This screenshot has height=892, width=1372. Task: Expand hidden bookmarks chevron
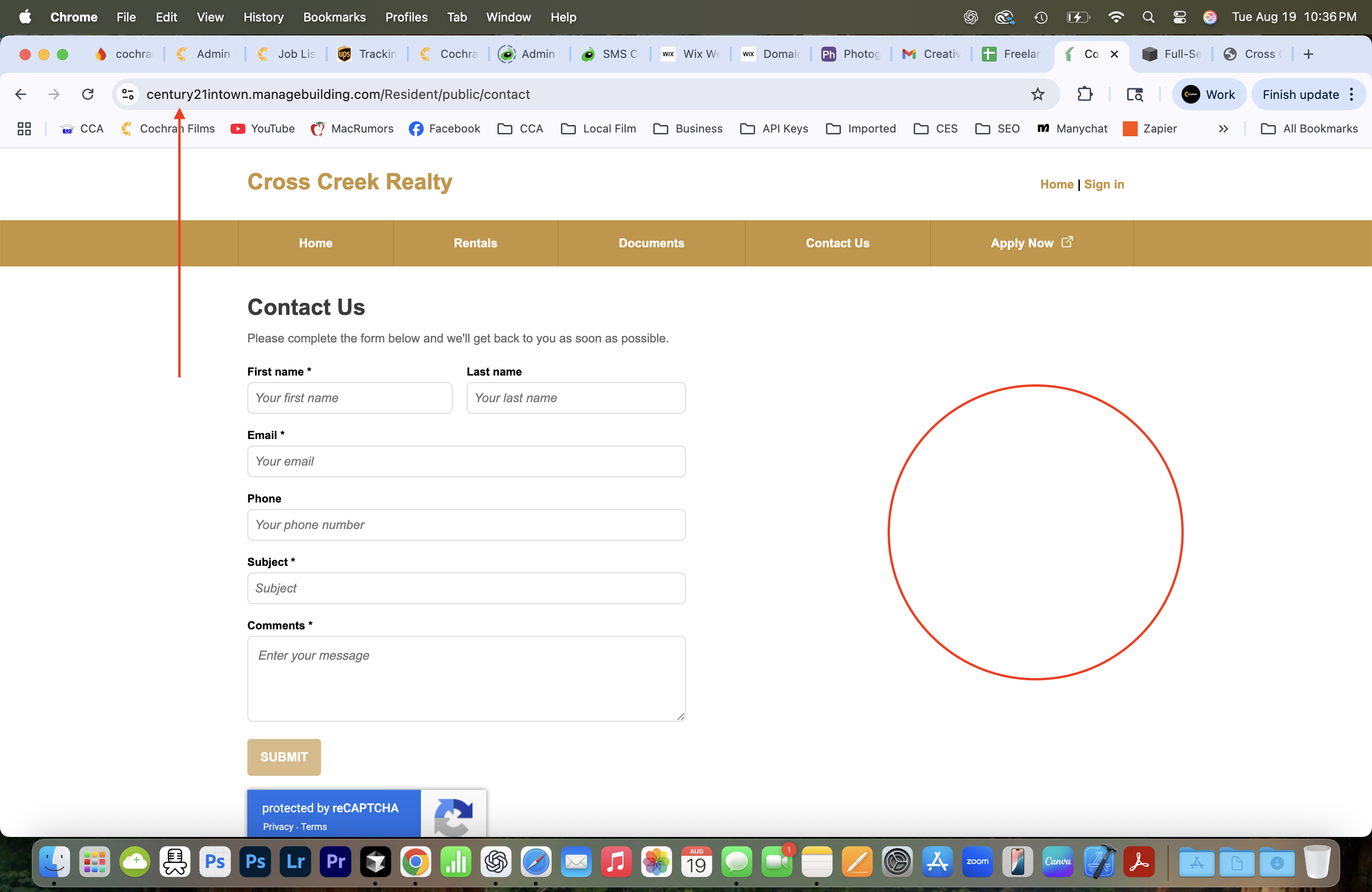coord(1223,128)
